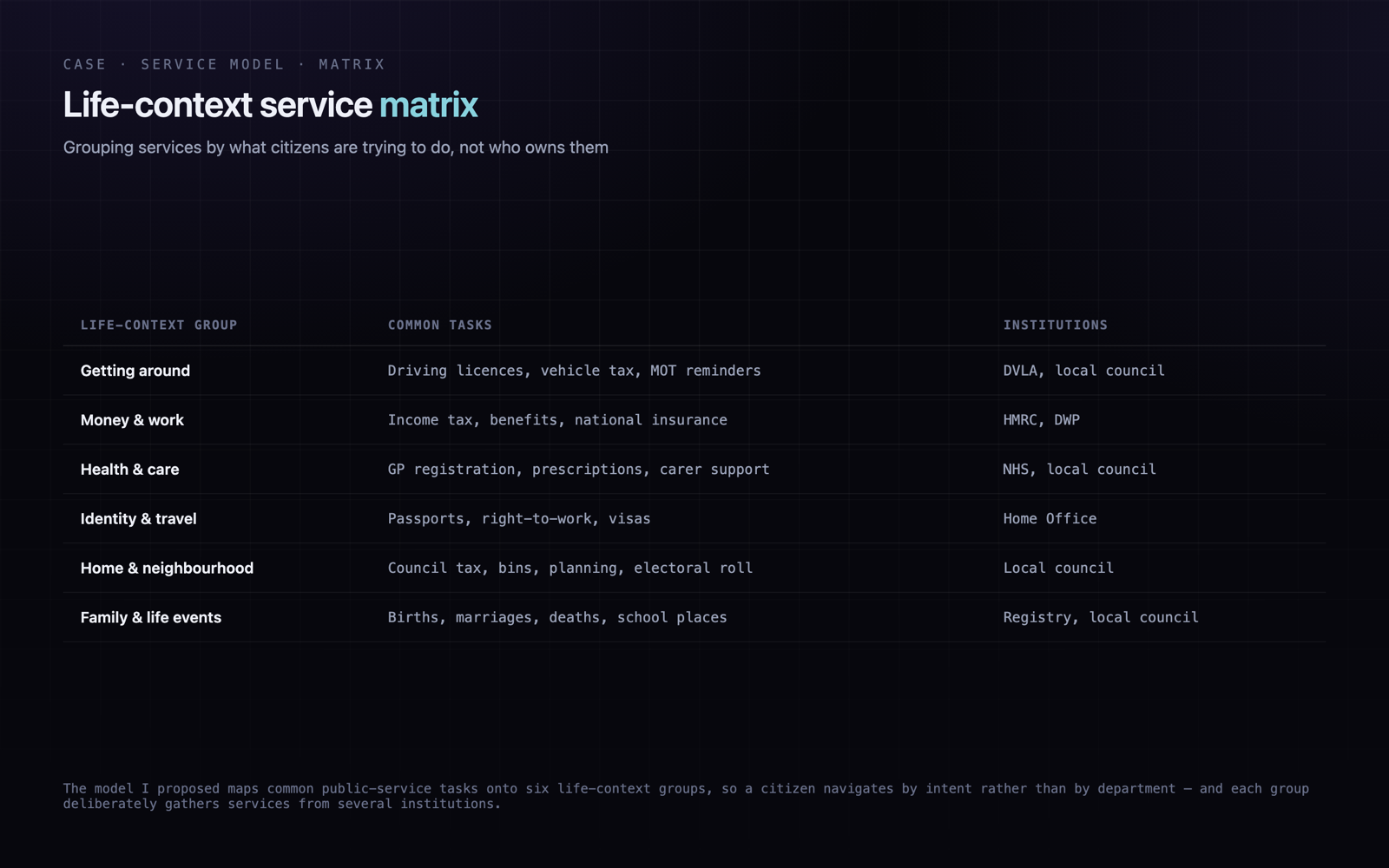Click the 'Home Office' institutions cell

click(1050, 519)
